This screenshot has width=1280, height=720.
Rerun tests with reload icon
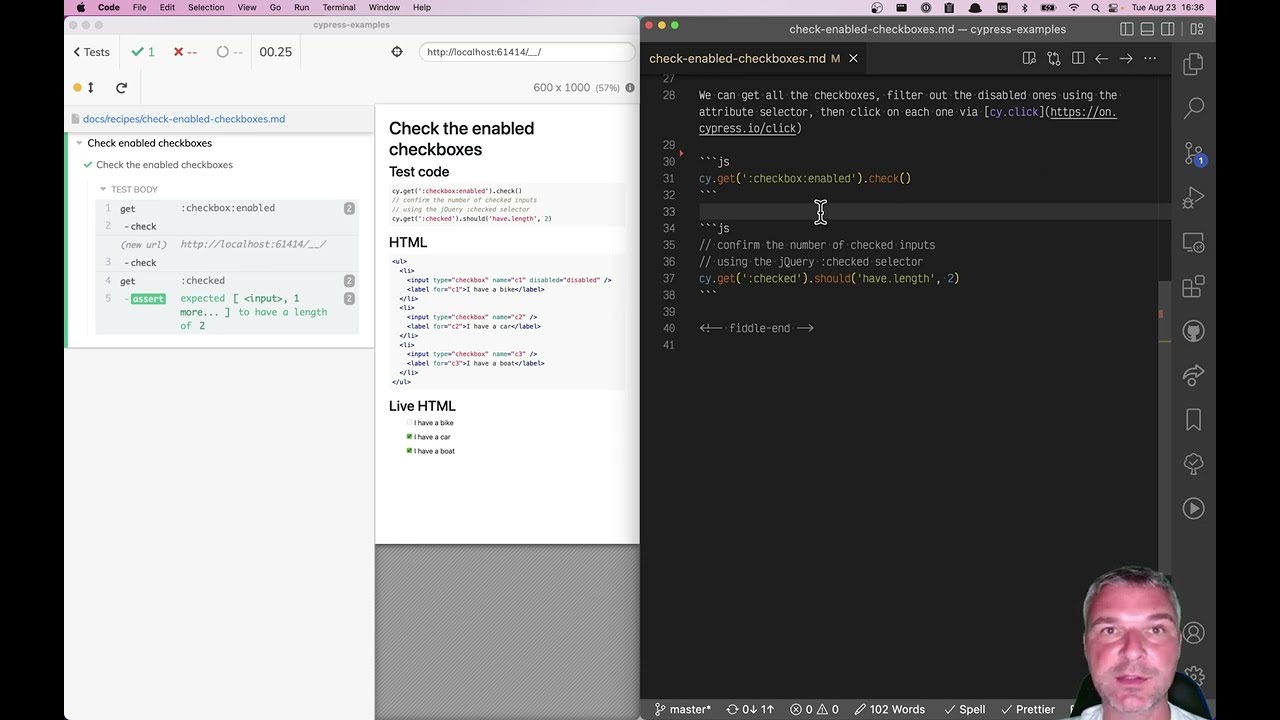click(x=121, y=88)
